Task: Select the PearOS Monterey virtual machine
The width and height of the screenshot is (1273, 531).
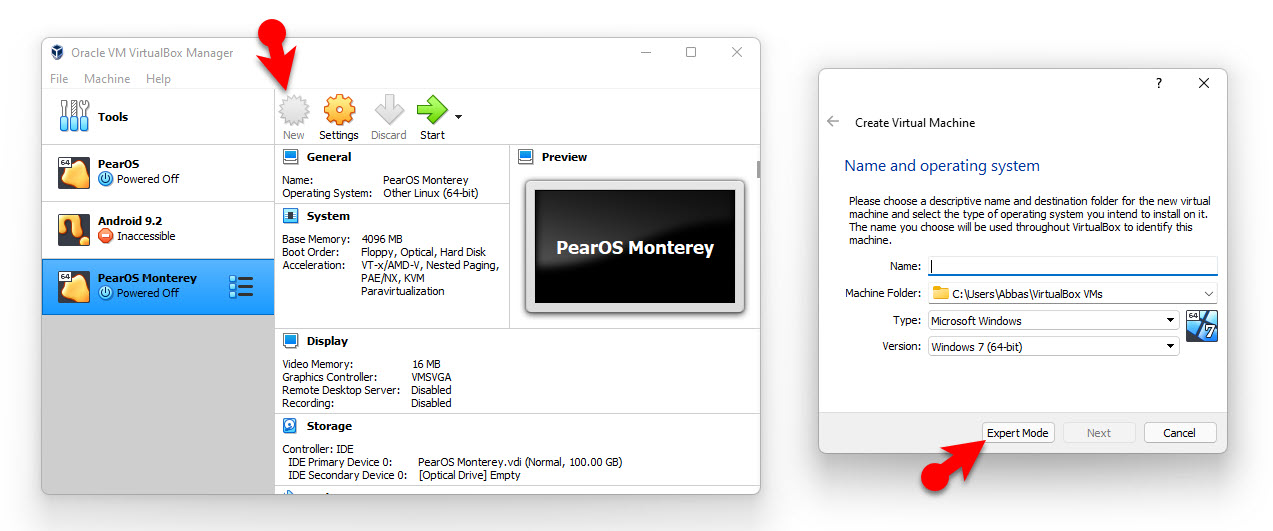Action: pyautogui.click(x=158, y=287)
